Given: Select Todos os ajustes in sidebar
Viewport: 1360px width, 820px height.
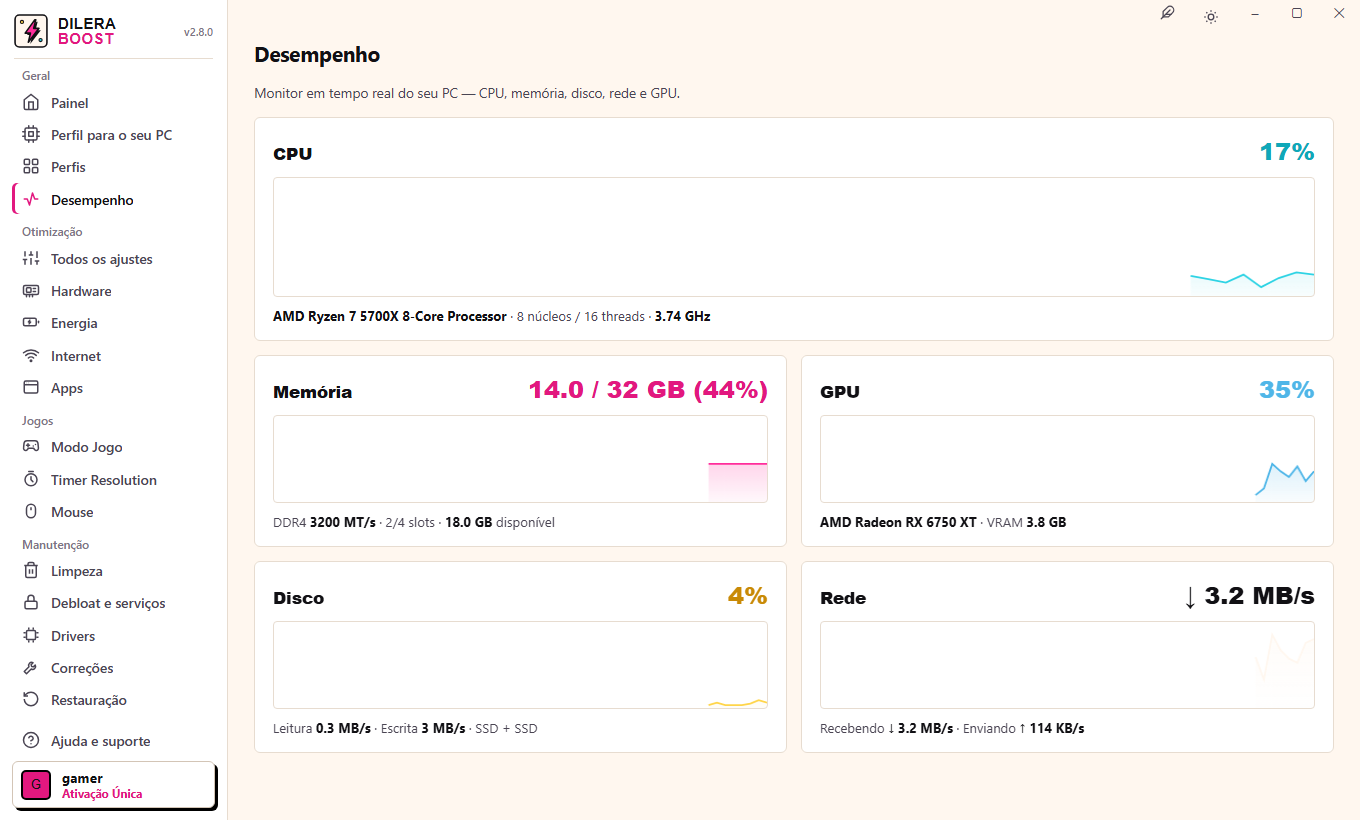Looking at the screenshot, I should pos(114,259).
